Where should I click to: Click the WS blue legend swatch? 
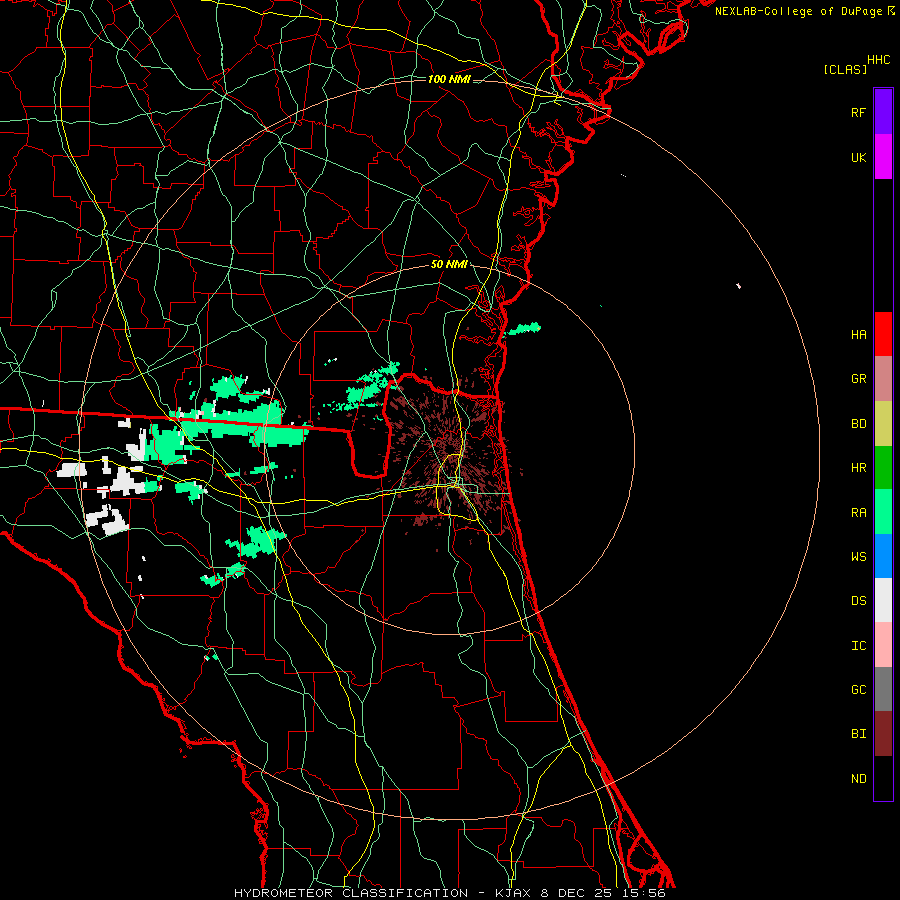[883, 556]
